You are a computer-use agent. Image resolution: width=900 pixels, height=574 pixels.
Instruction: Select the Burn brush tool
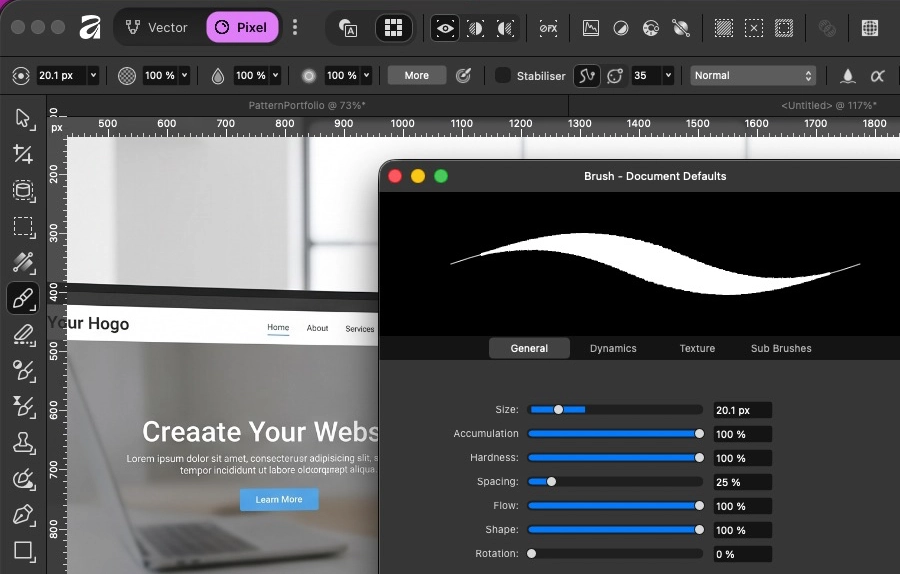(23, 406)
